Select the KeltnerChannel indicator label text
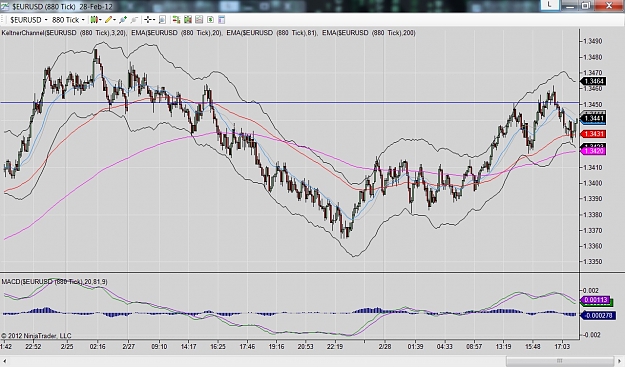The height and width of the screenshot is (367, 625). [64, 33]
